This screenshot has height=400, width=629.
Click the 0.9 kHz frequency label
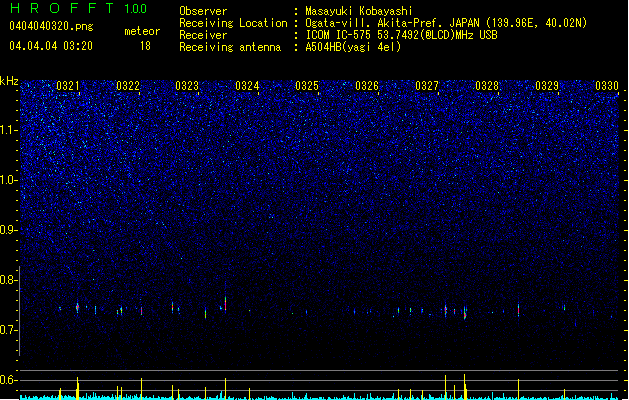pyautogui.click(x=9, y=230)
